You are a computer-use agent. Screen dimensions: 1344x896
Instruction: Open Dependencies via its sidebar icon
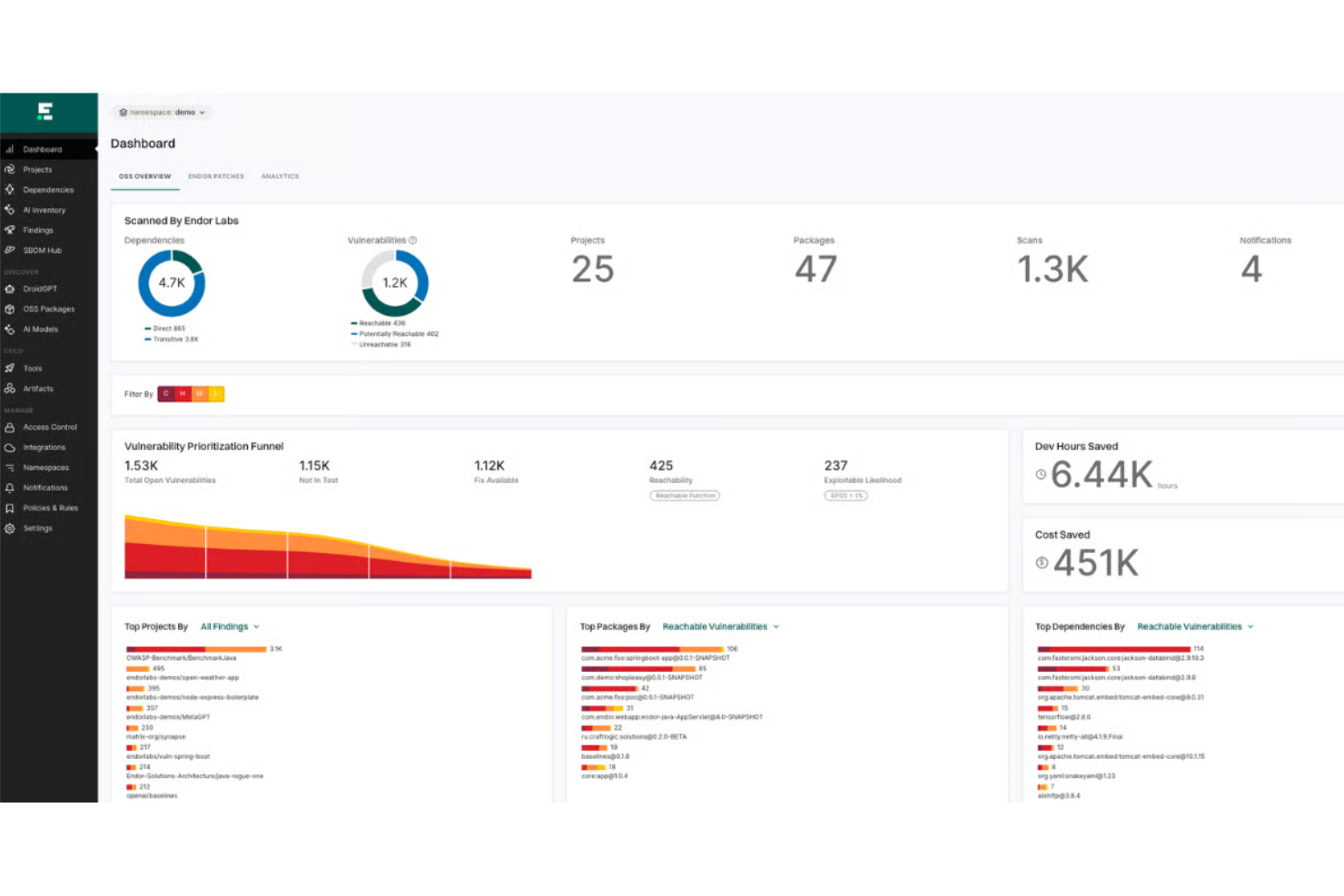point(10,190)
